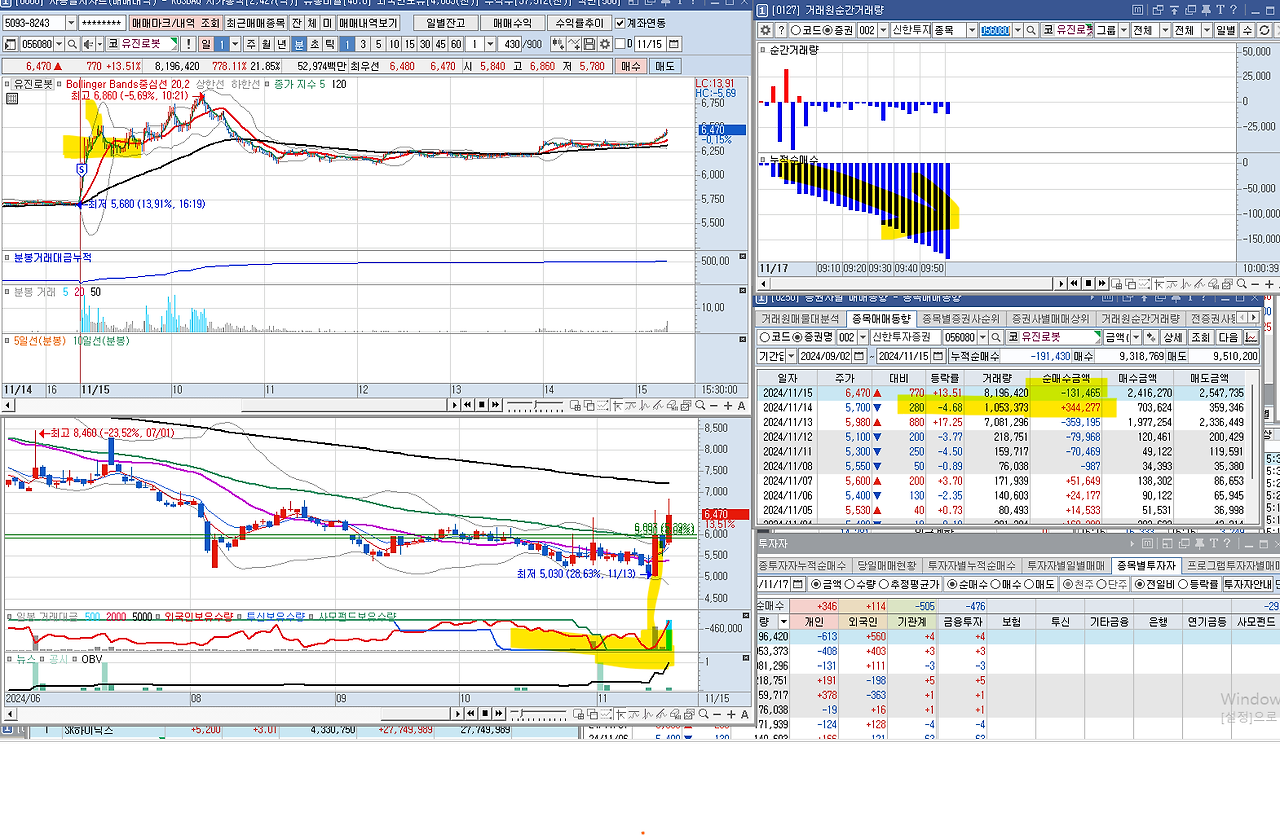This screenshot has width=1280, height=835.
Task: Open the 일 period multiplier dropdown
Action: (235, 44)
